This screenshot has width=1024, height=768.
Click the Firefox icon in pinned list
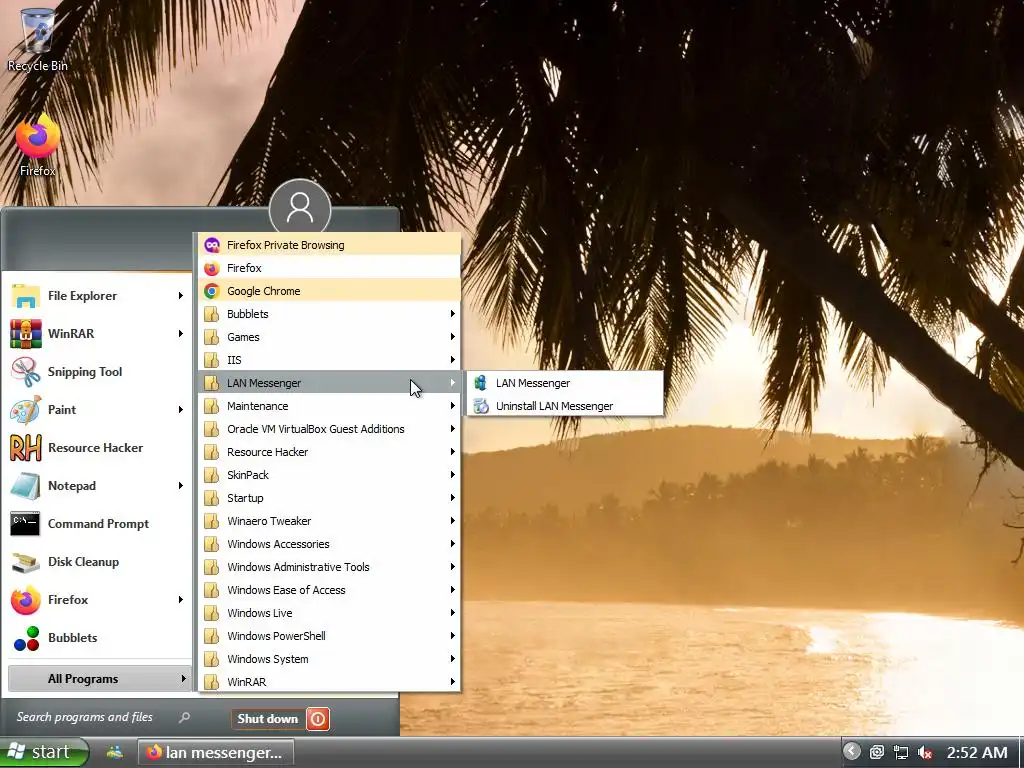25,600
